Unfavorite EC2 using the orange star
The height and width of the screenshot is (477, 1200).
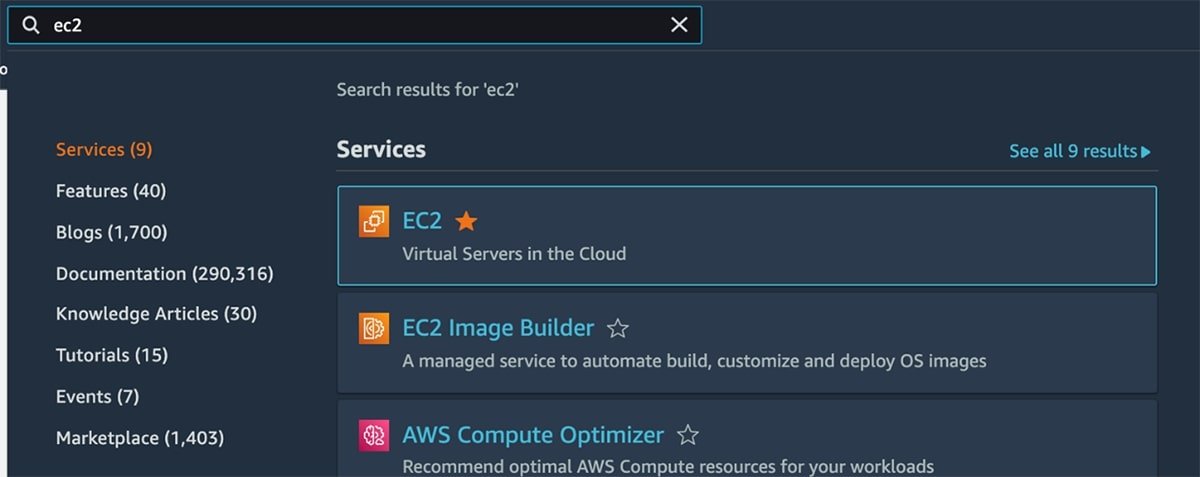[466, 221]
